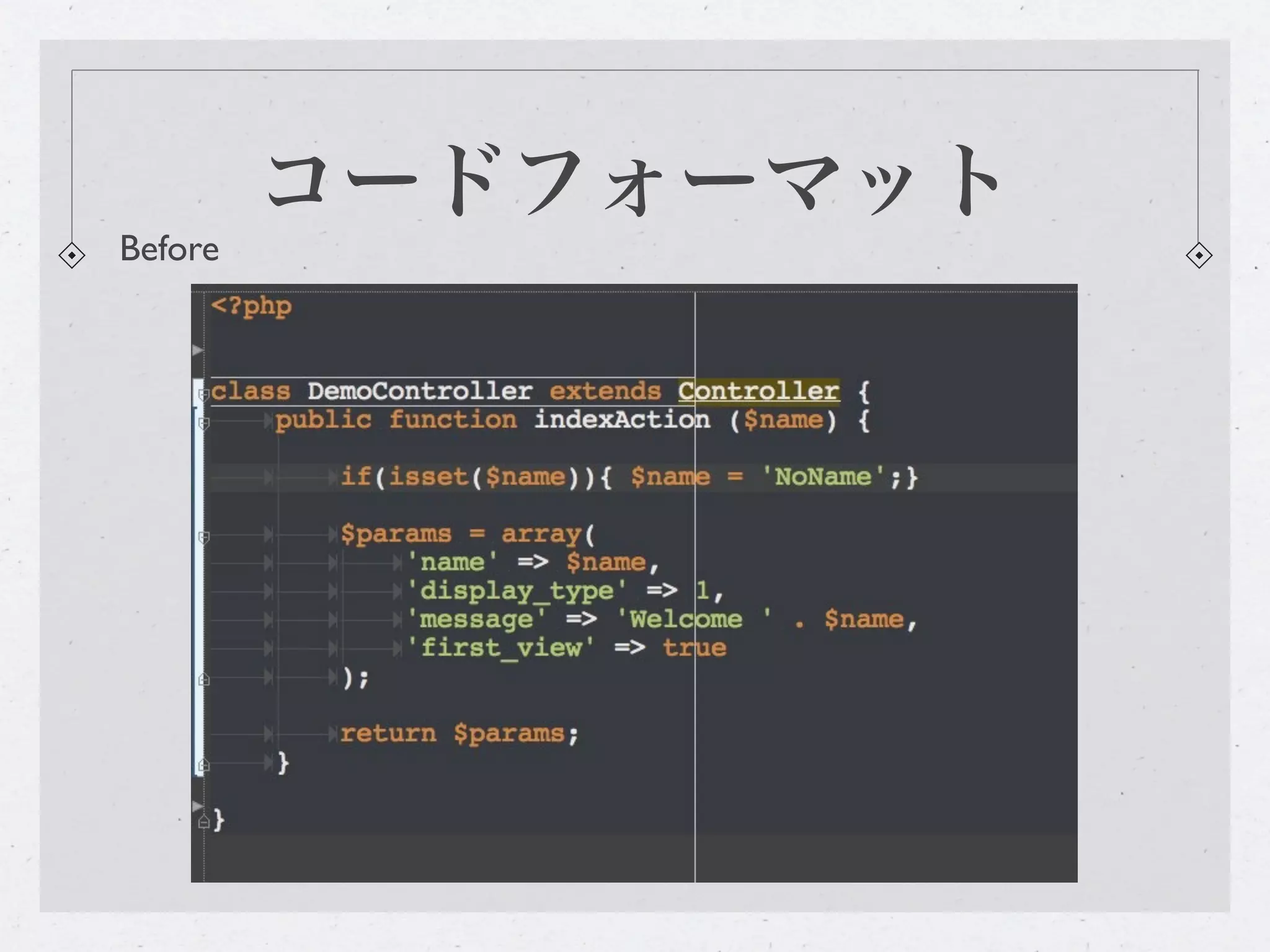The height and width of the screenshot is (952, 1270).
Task: Click the 'true' boolean value
Action: [x=695, y=648]
